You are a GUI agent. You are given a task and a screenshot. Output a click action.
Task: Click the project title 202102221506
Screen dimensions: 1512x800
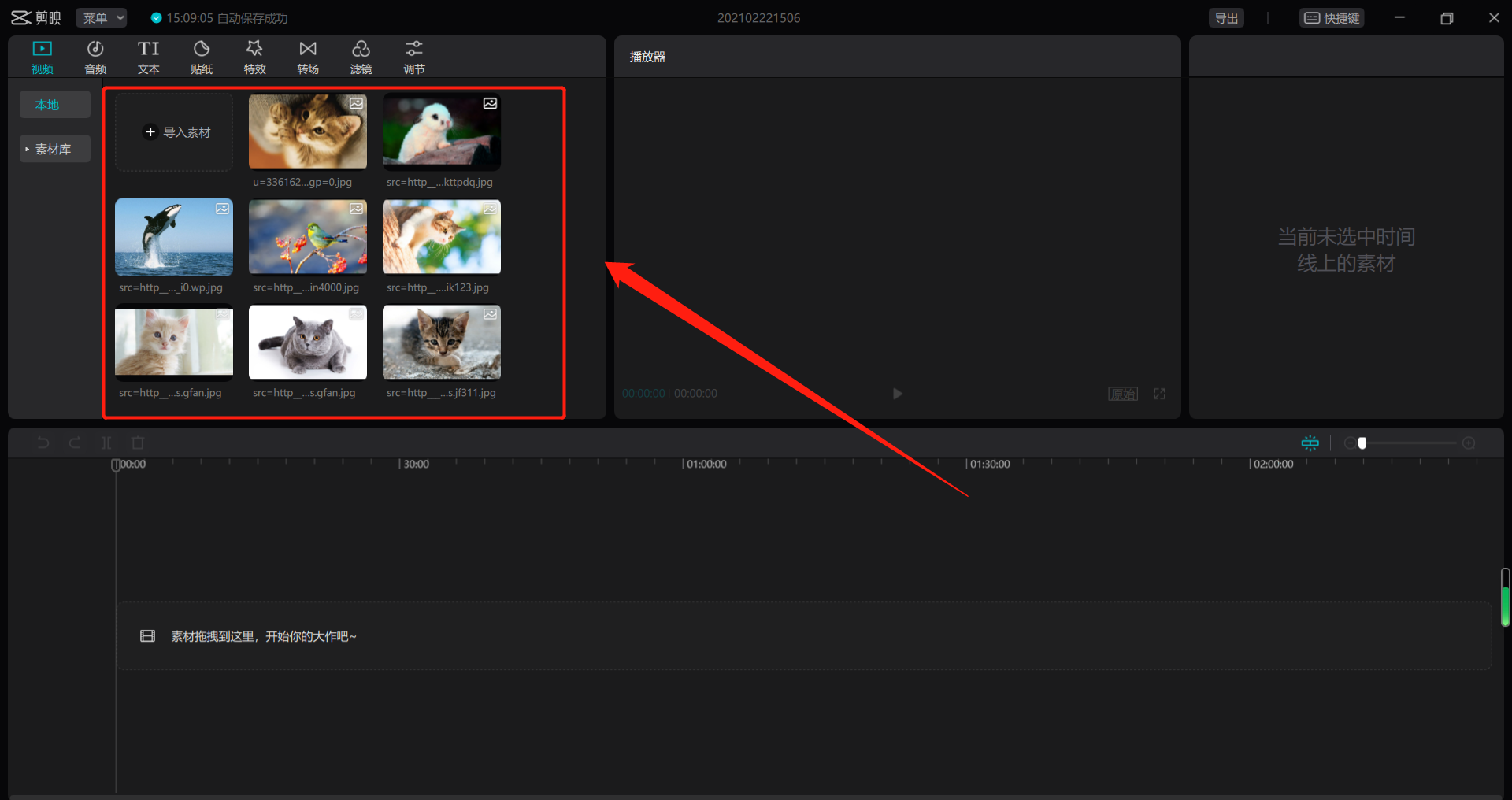coord(758,18)
